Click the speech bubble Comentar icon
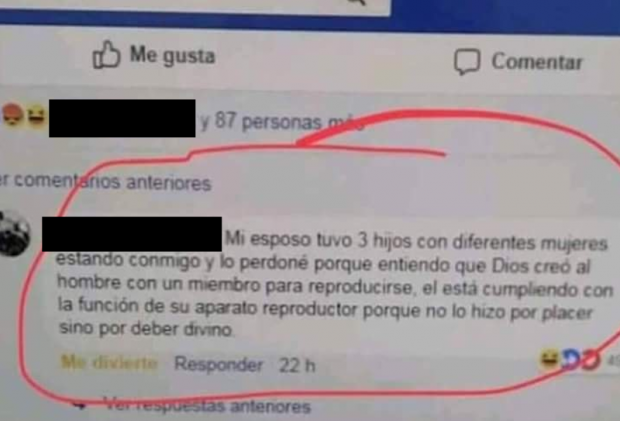Viewport: 620px width, 421px height. click(467, 62)
